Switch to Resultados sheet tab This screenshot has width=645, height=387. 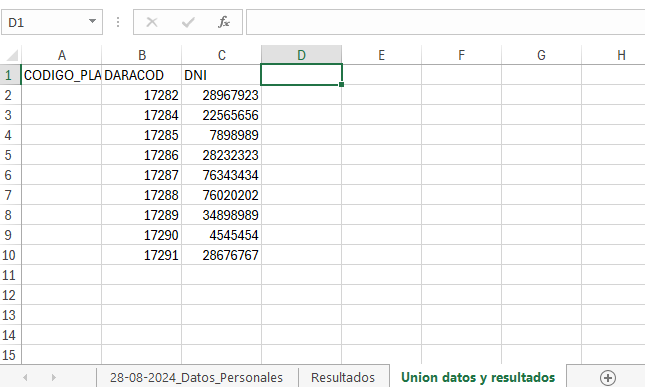click(x=343, y=377)
